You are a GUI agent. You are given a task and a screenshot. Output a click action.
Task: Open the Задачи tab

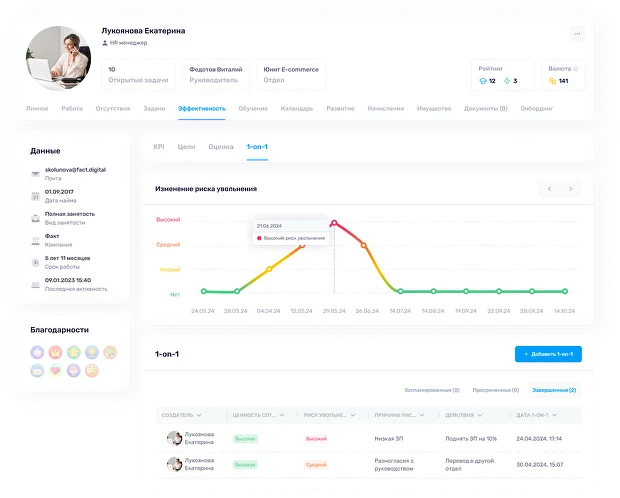point(154,108)
